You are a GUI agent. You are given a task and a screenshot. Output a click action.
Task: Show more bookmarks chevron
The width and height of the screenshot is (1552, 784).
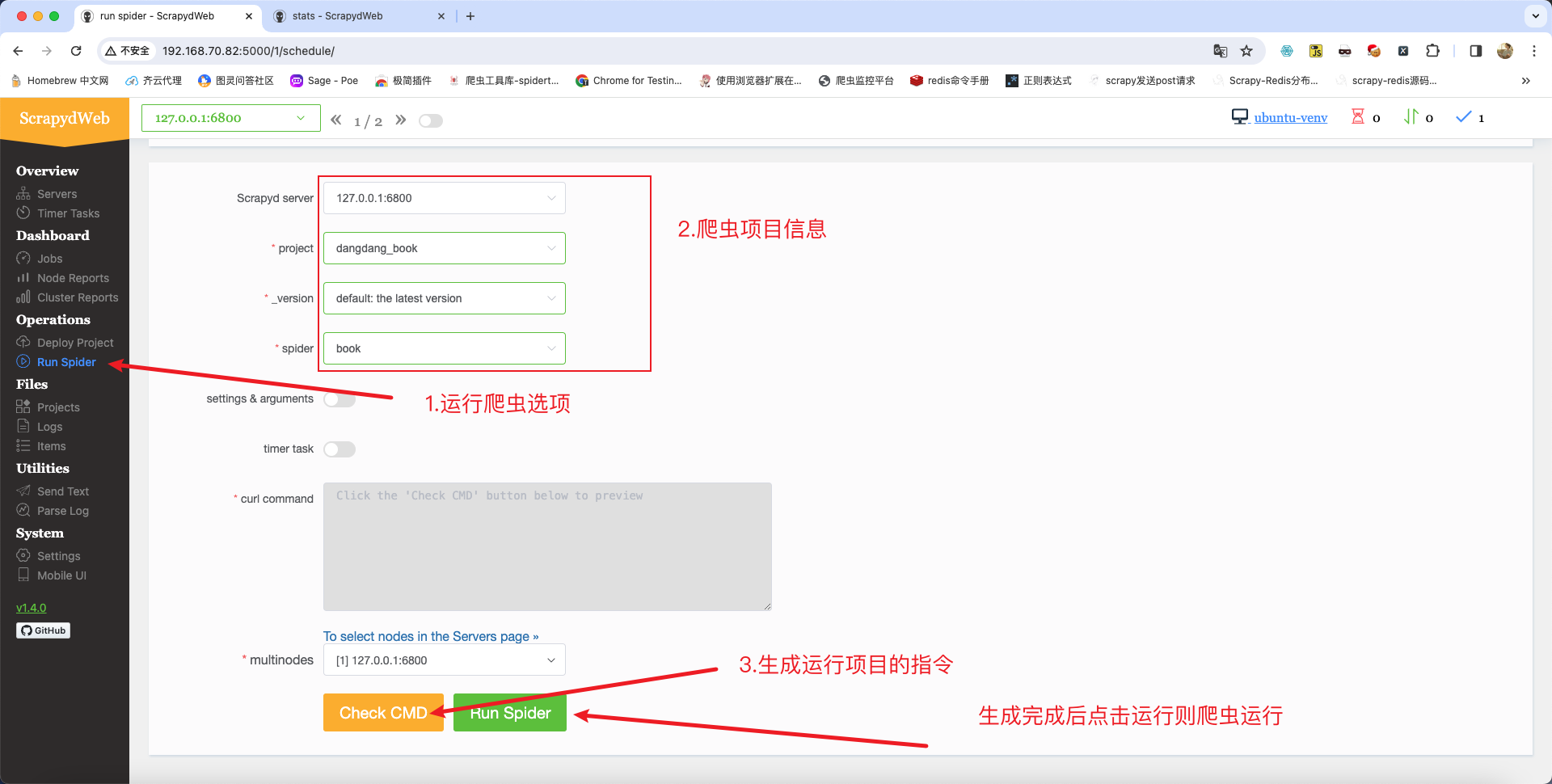click(1526, 81)
